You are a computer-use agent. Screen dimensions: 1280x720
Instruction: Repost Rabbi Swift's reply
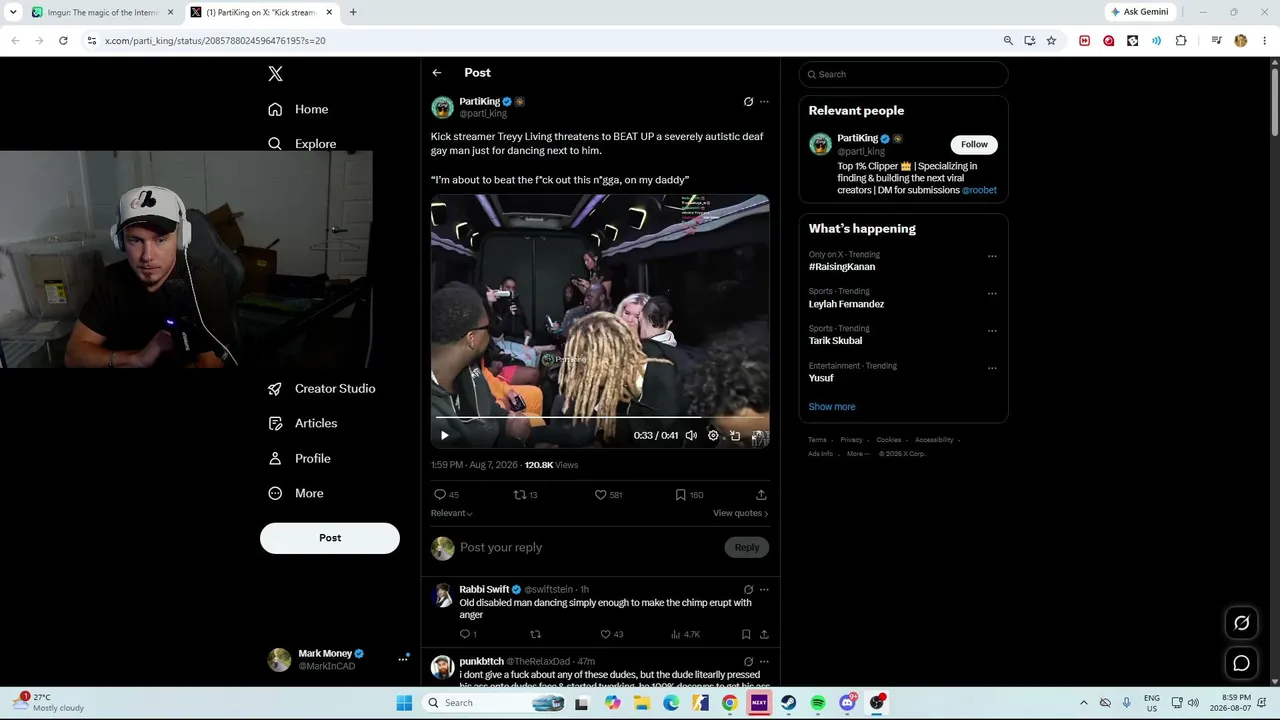pos(535,635)
